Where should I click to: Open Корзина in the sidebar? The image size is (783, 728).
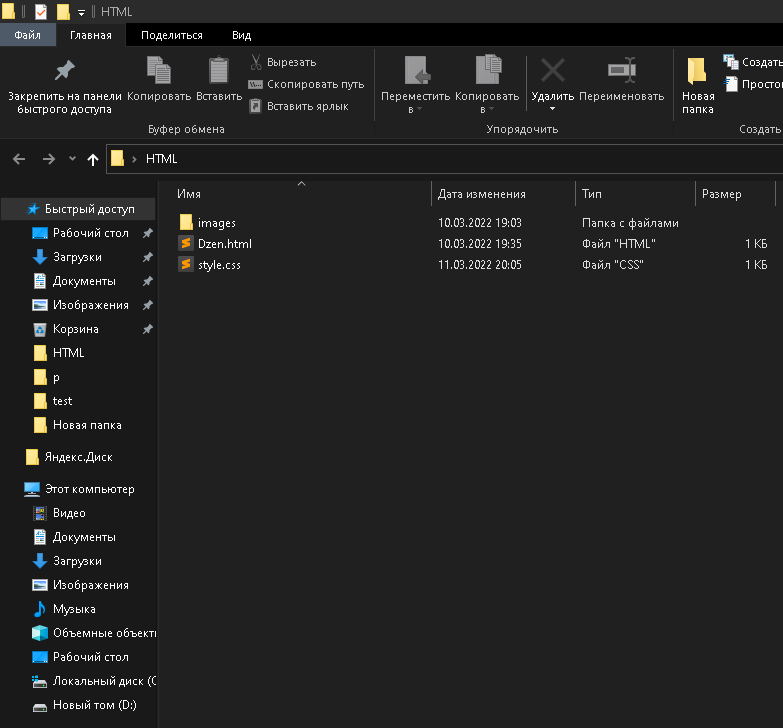coord(75,329)
